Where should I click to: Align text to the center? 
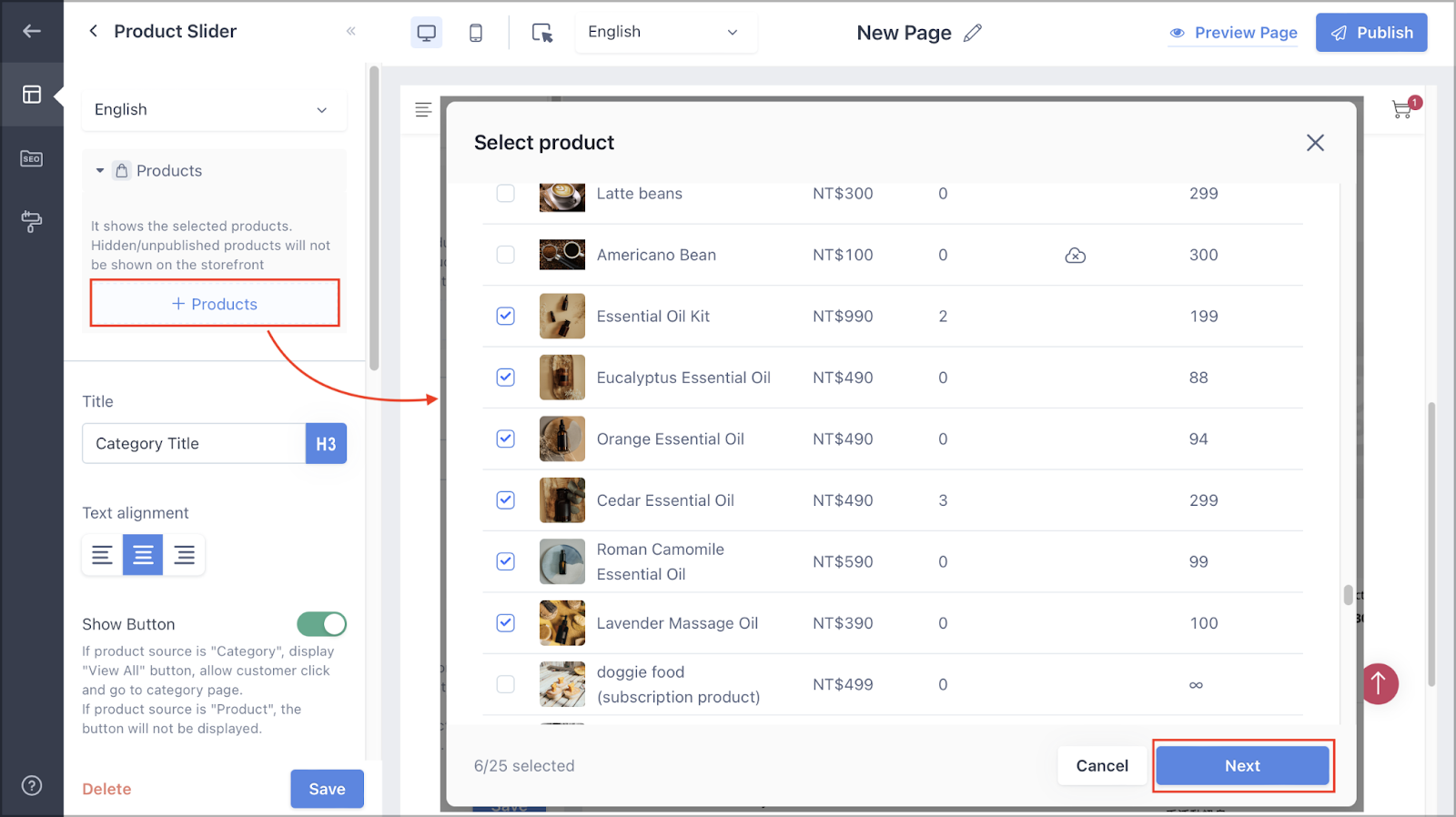click(x=143, y=555)
